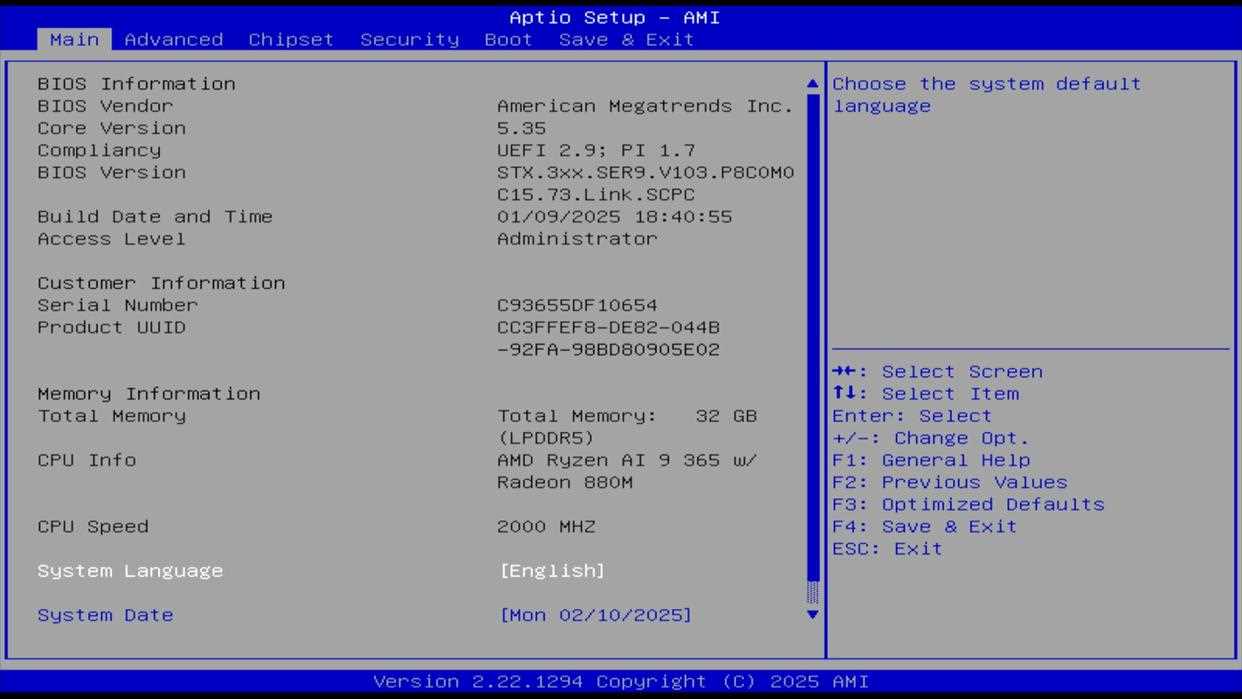Click the F3: Optimized Defaults hint

pyautogui.click(x=968, y=505)
